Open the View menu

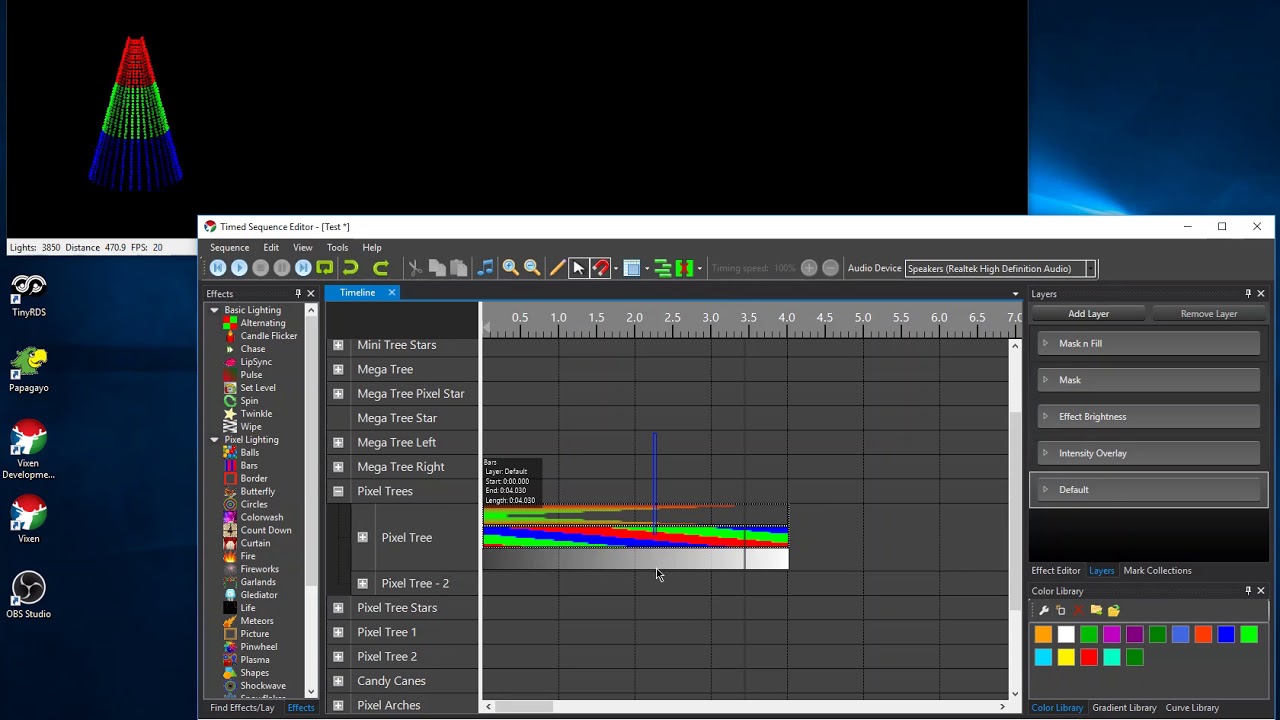(302, 248)
